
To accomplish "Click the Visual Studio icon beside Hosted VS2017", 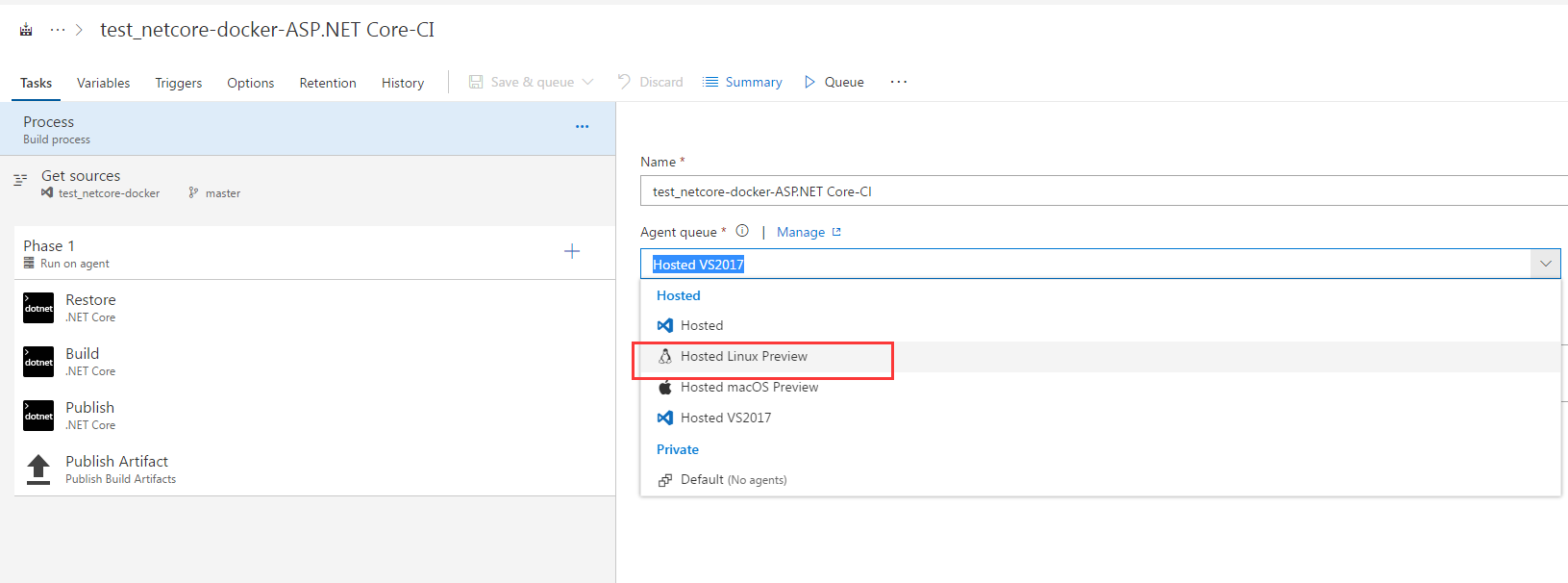I will pos(664,418).
